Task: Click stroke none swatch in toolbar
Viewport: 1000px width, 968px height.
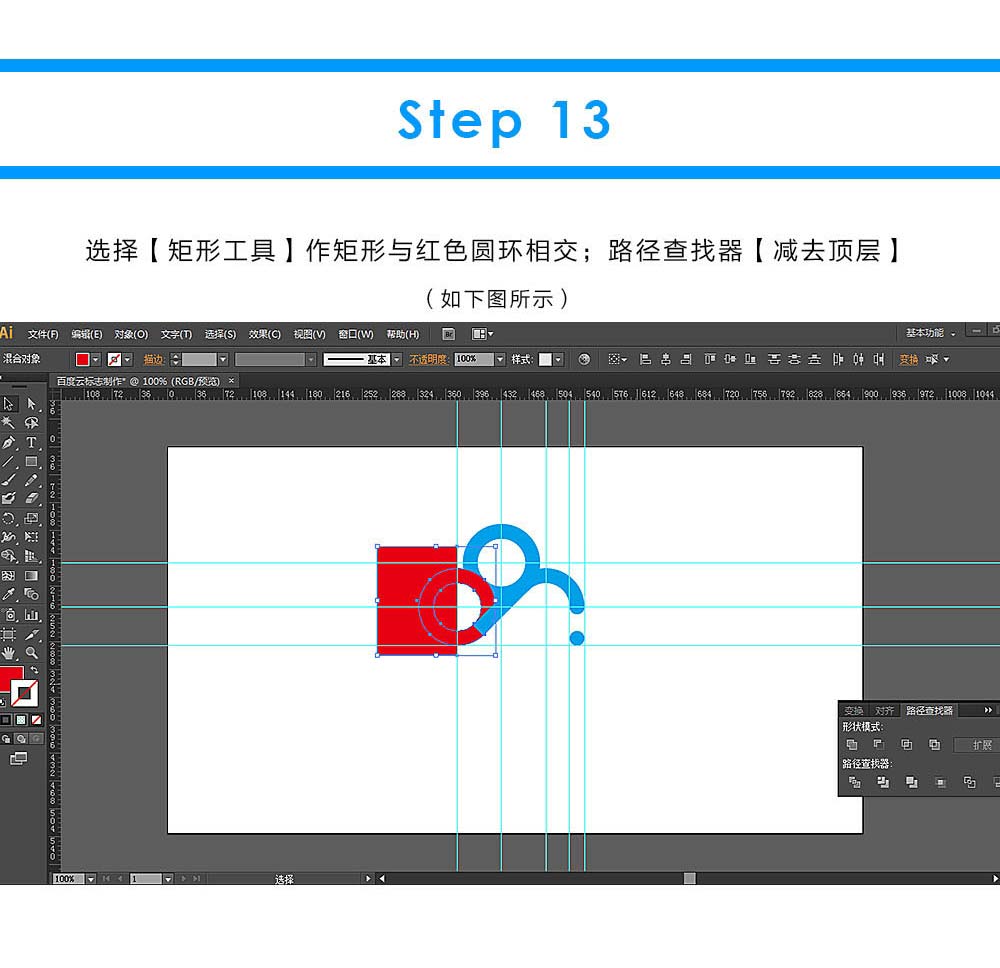Action: pyautogui.click(x=24, y=694)
